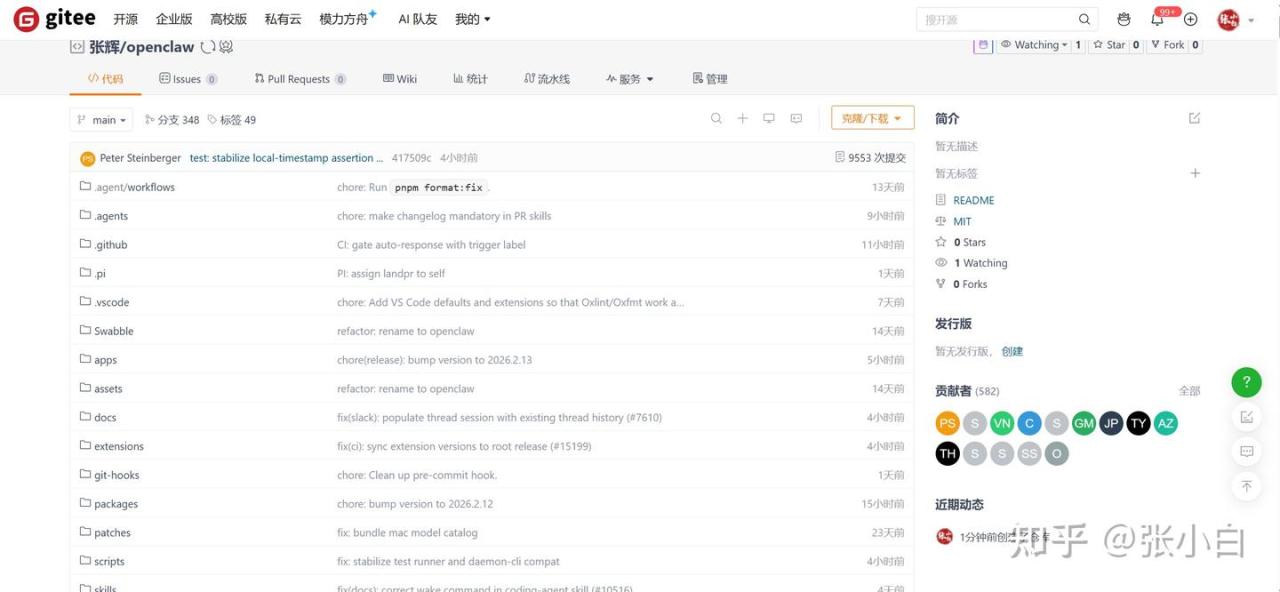Toggle the Watching button

(x=1035, y=45)
